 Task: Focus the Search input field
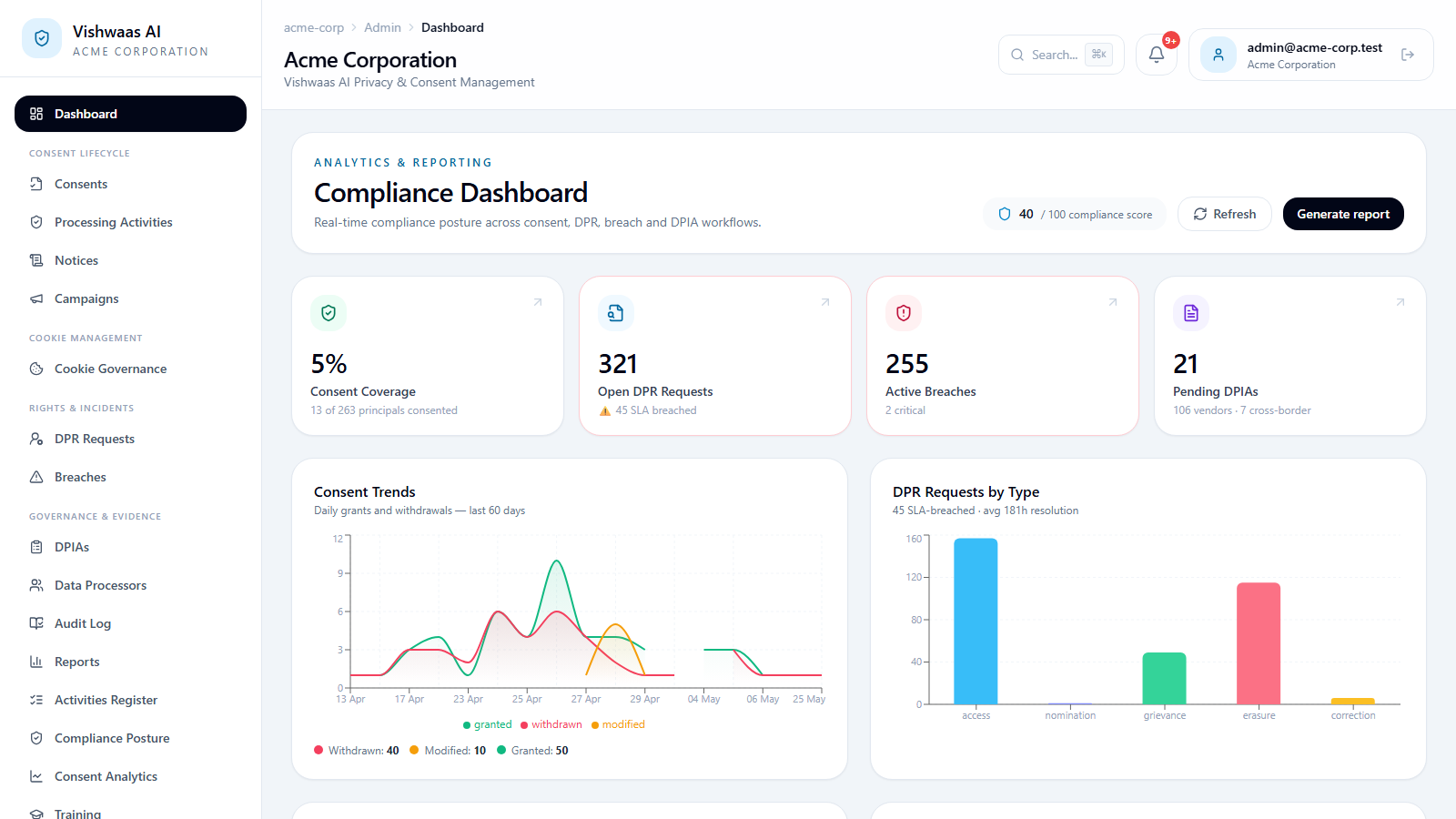pyautogui.click(x=1061, y=55)
